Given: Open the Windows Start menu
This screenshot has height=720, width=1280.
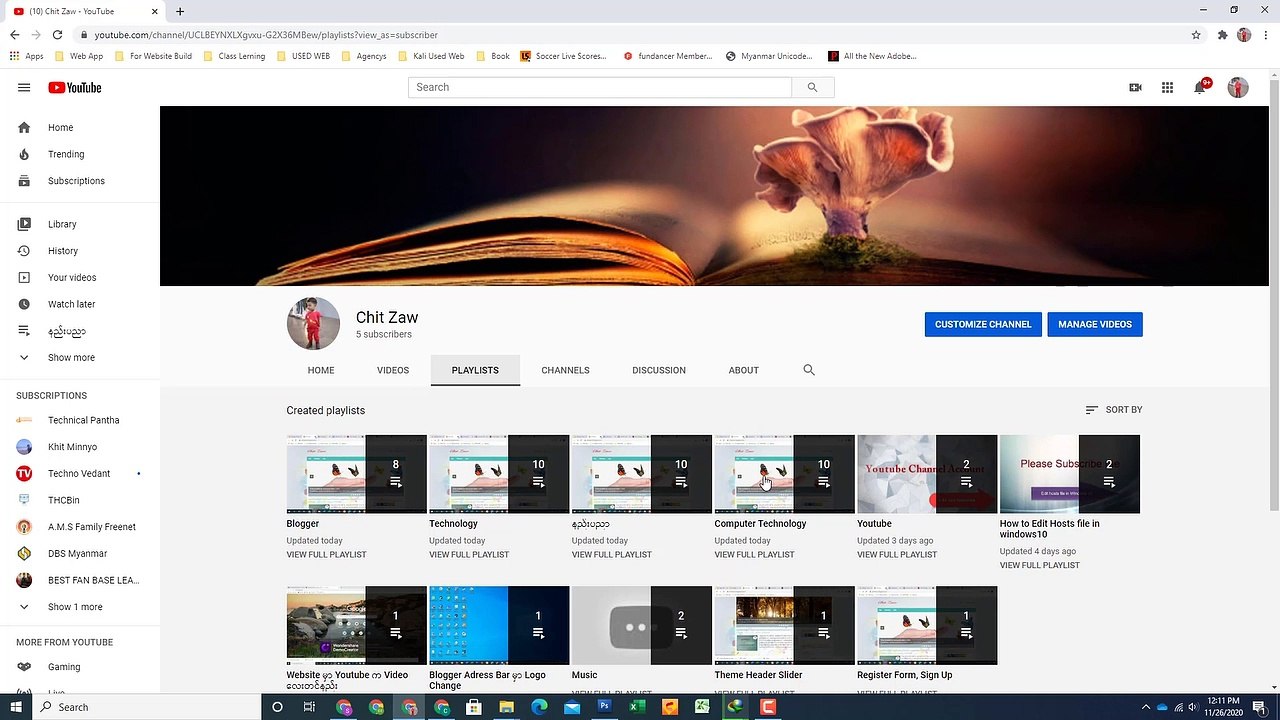Looking at the screenshot, I should (16, 707).
